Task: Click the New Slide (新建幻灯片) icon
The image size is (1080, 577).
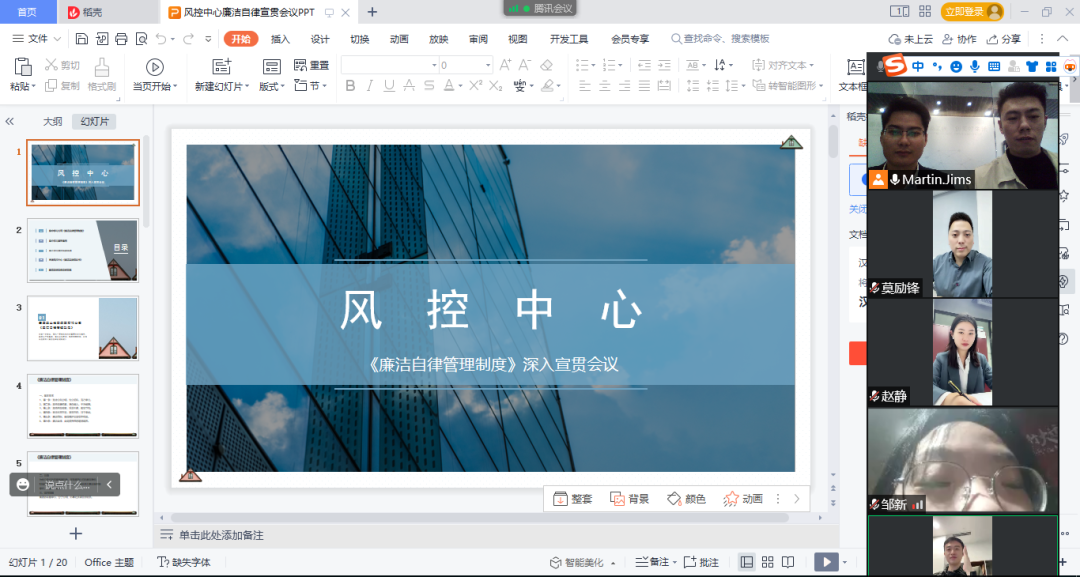Action: tap(222, 66)
